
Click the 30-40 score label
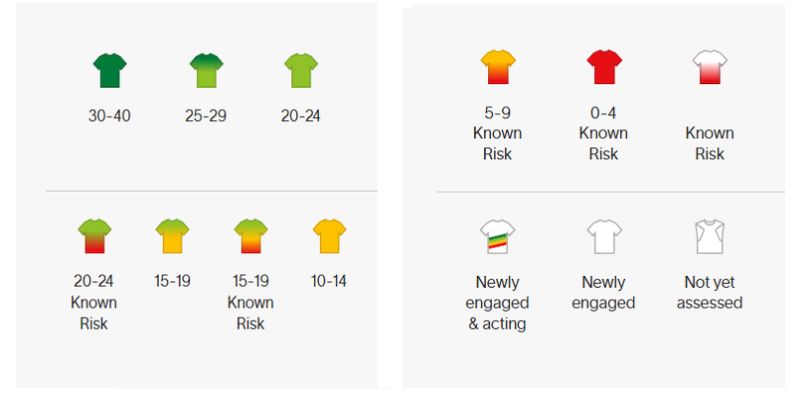(x=109, y=116)
